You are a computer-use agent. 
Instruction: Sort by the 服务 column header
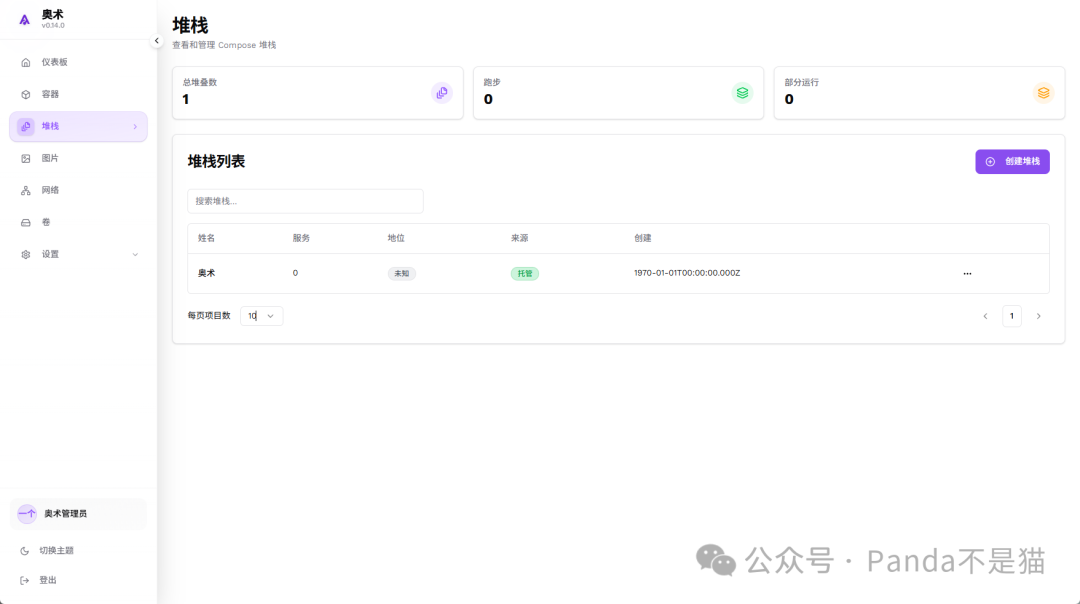[x=301, y=238]
